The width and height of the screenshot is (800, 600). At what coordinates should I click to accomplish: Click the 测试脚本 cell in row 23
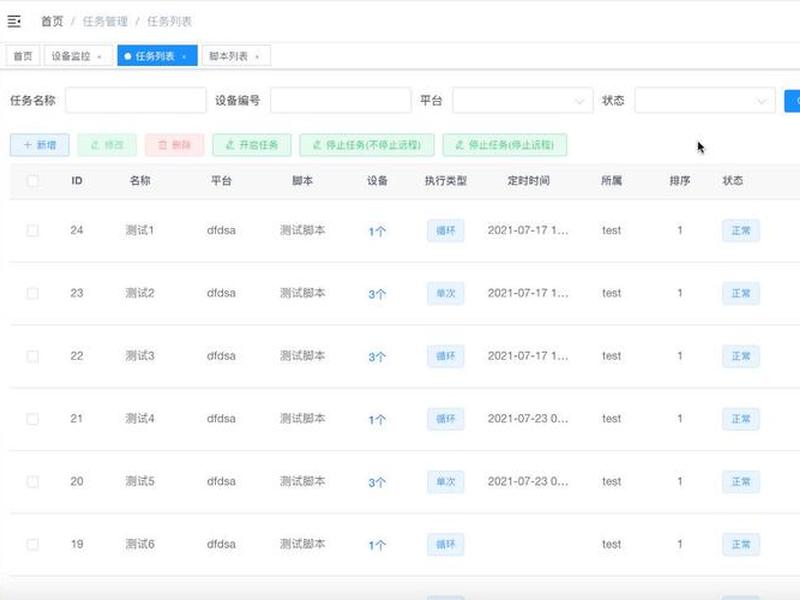pos(303,293)
